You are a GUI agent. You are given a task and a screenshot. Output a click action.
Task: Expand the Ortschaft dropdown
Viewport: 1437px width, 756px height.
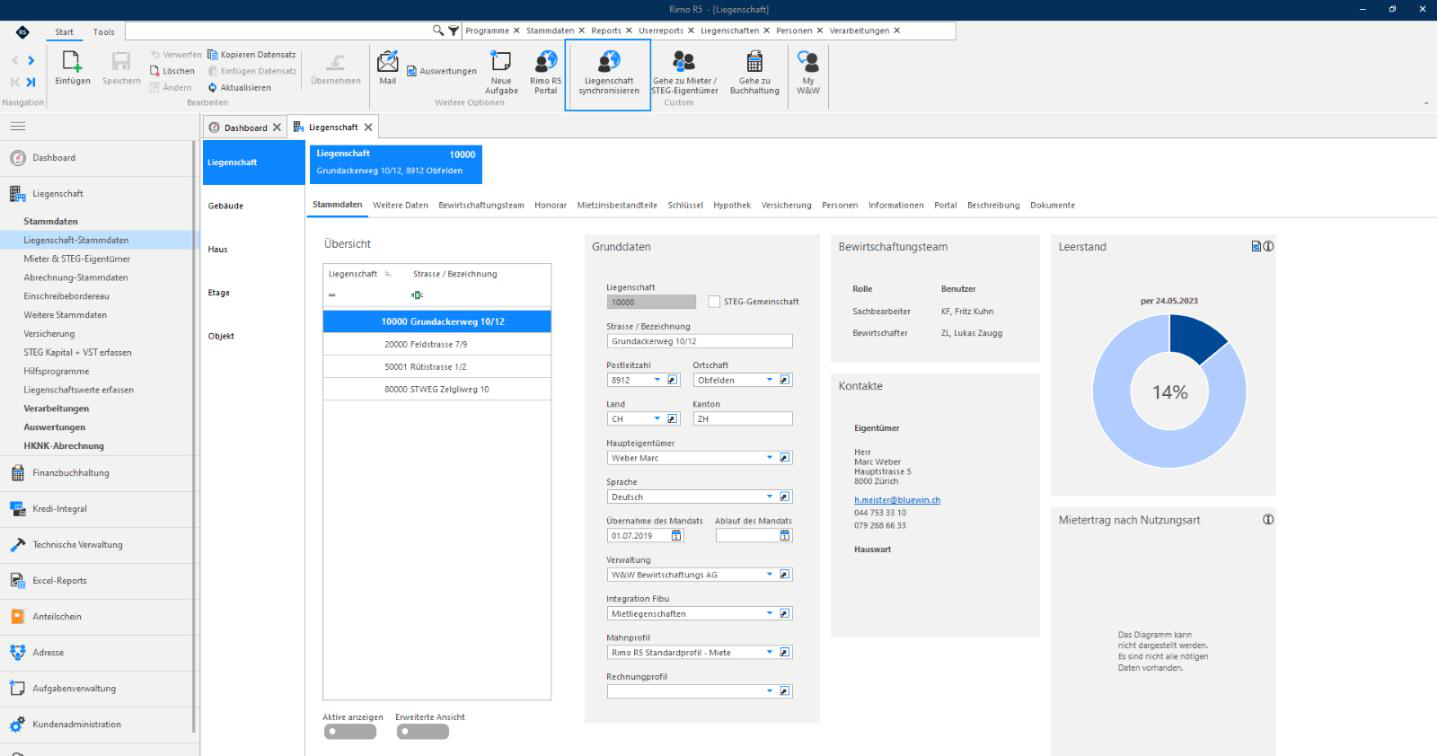coord(770,380)
